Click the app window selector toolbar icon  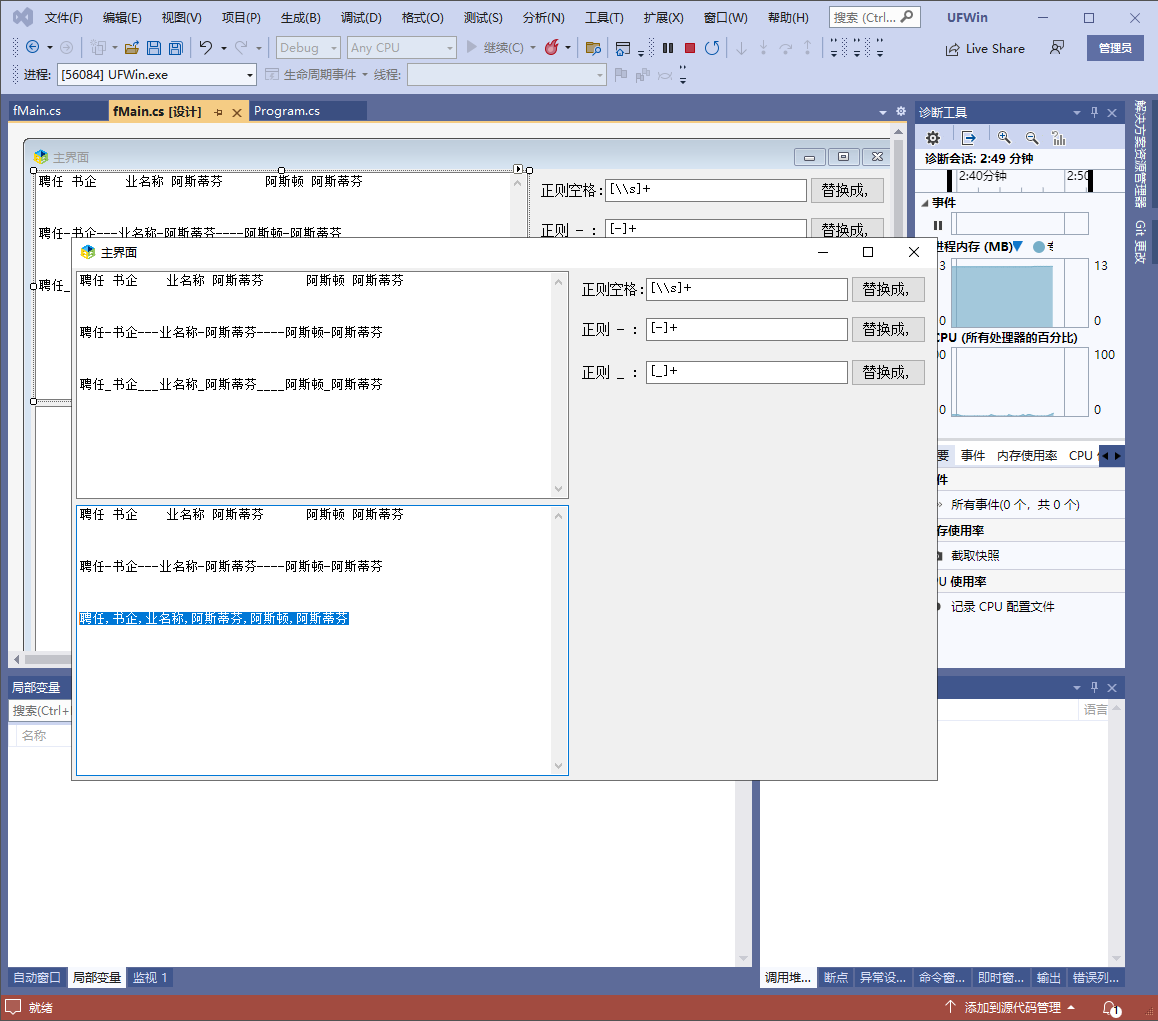click(x=623, y=48)
